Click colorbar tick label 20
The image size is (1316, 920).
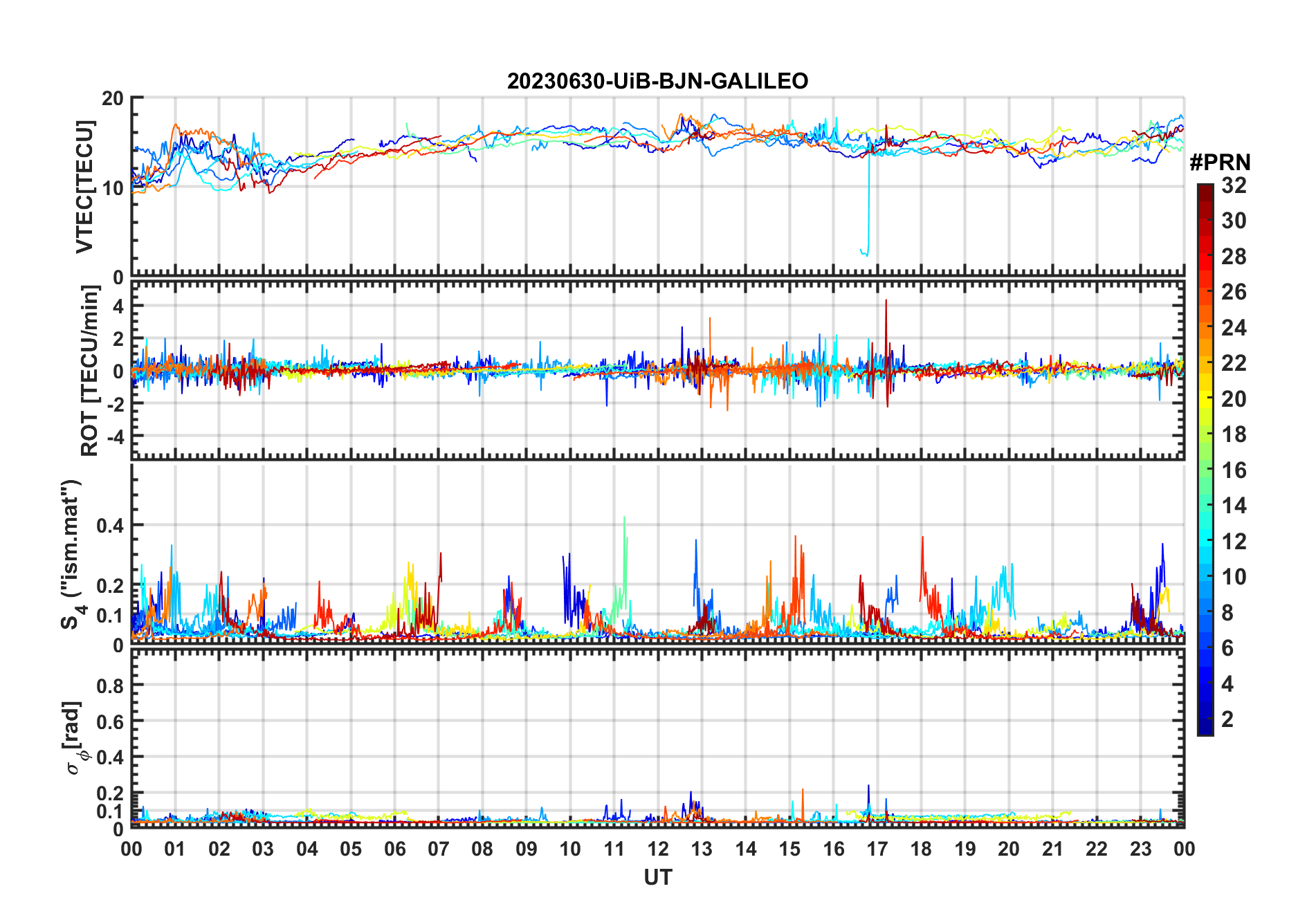[1234, 399]
